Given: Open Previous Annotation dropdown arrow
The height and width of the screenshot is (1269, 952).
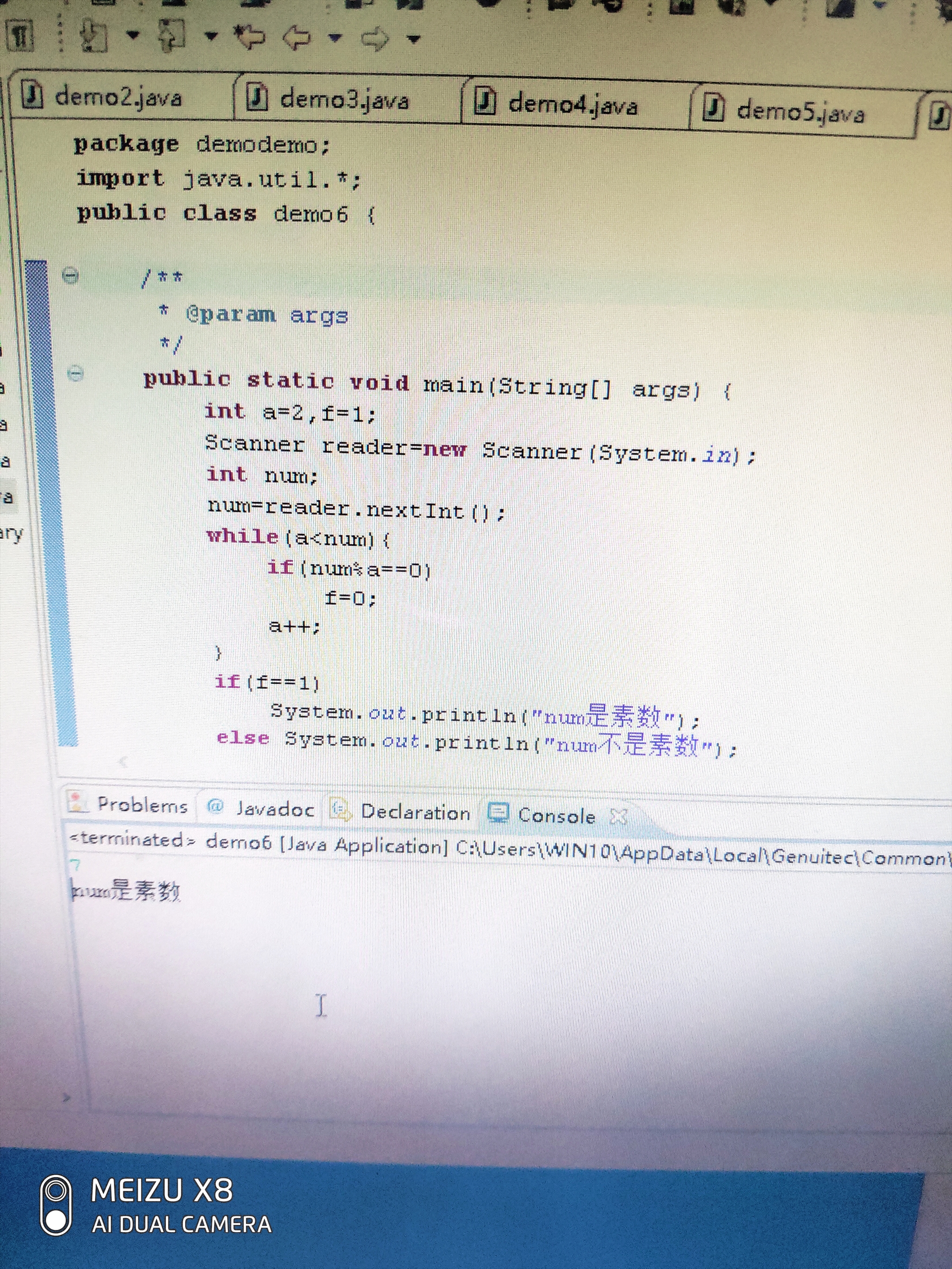Looking at the screenshot, I should (x=211, y=37).
